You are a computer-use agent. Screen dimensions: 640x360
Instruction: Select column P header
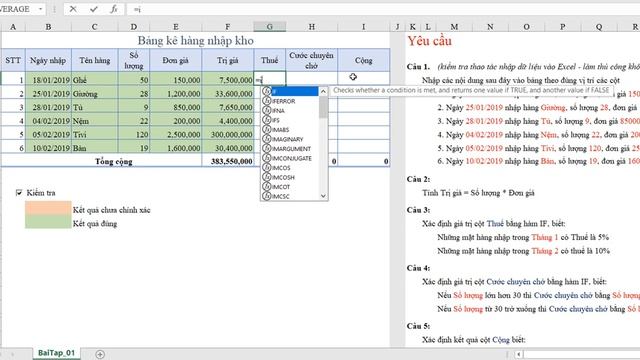562,27
